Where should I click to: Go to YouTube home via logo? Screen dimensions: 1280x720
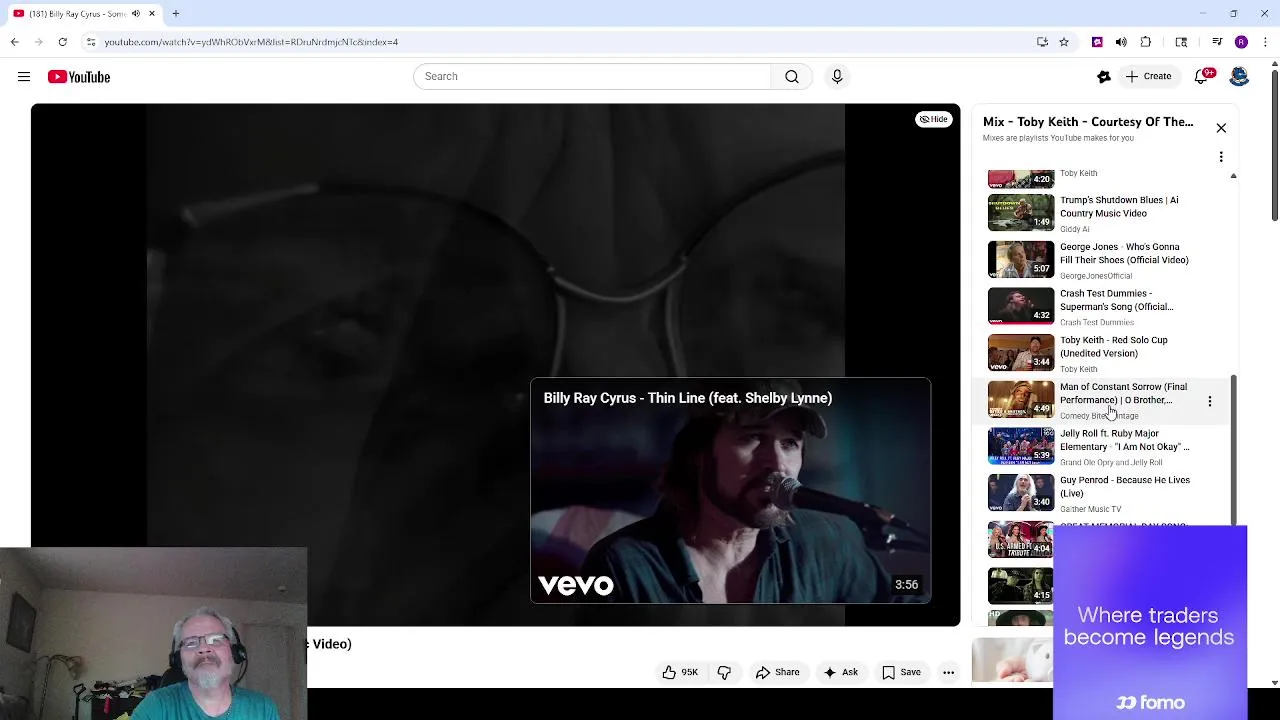point(79,77)
